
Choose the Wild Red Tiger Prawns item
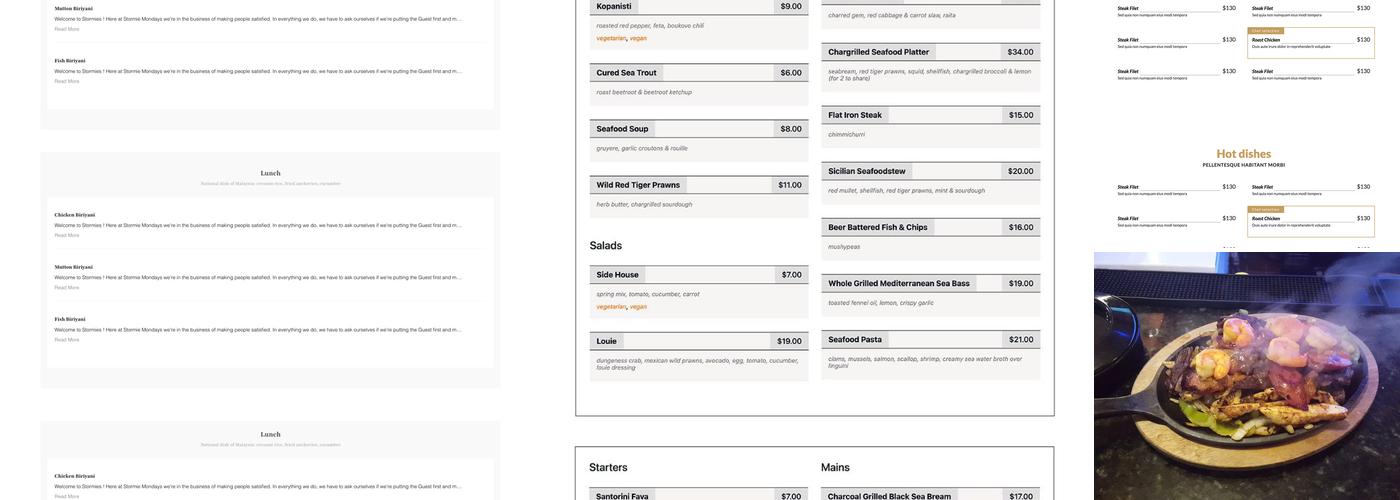coord(638,185)
